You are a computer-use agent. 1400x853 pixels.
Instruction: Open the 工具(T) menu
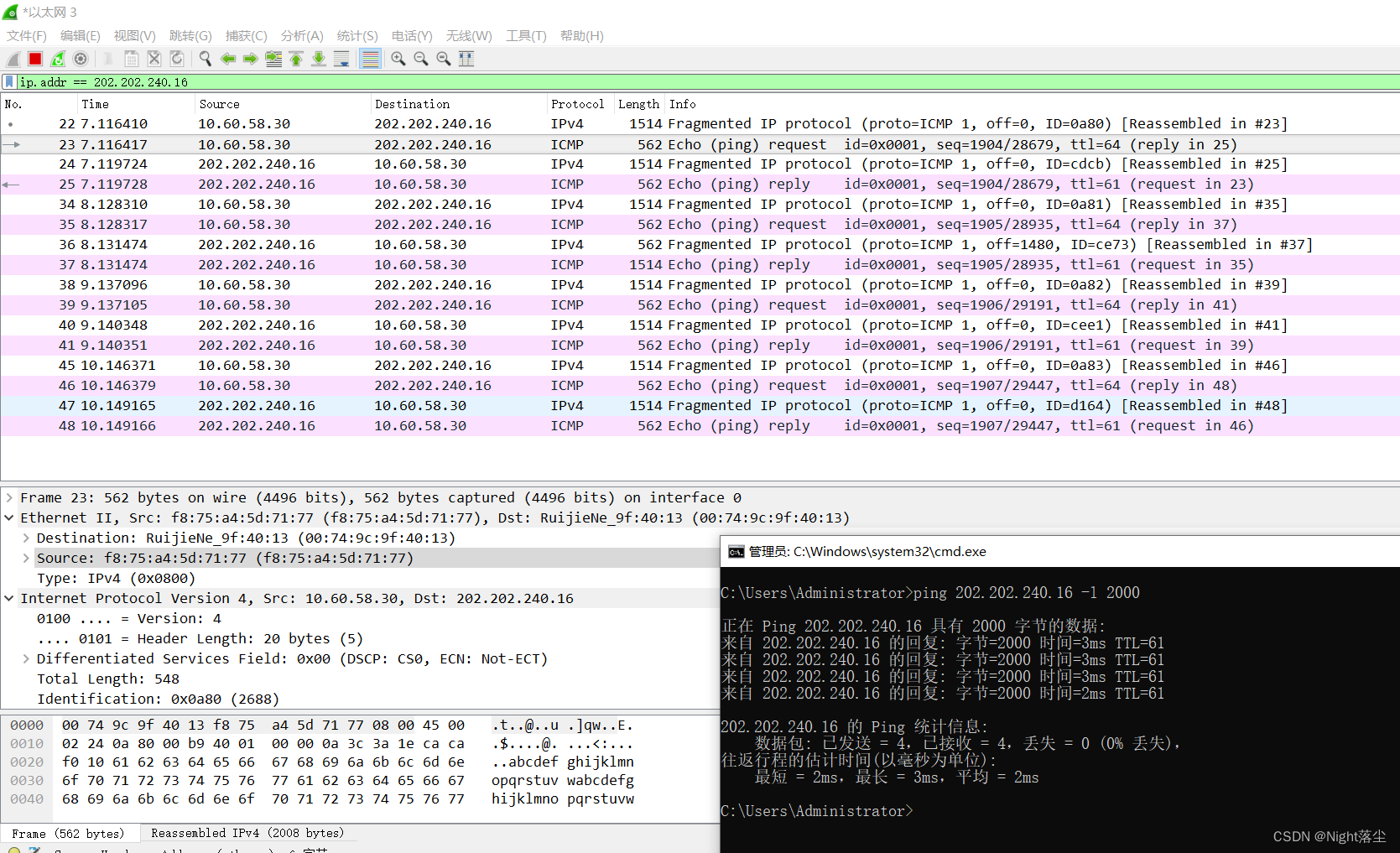point(526,36)
